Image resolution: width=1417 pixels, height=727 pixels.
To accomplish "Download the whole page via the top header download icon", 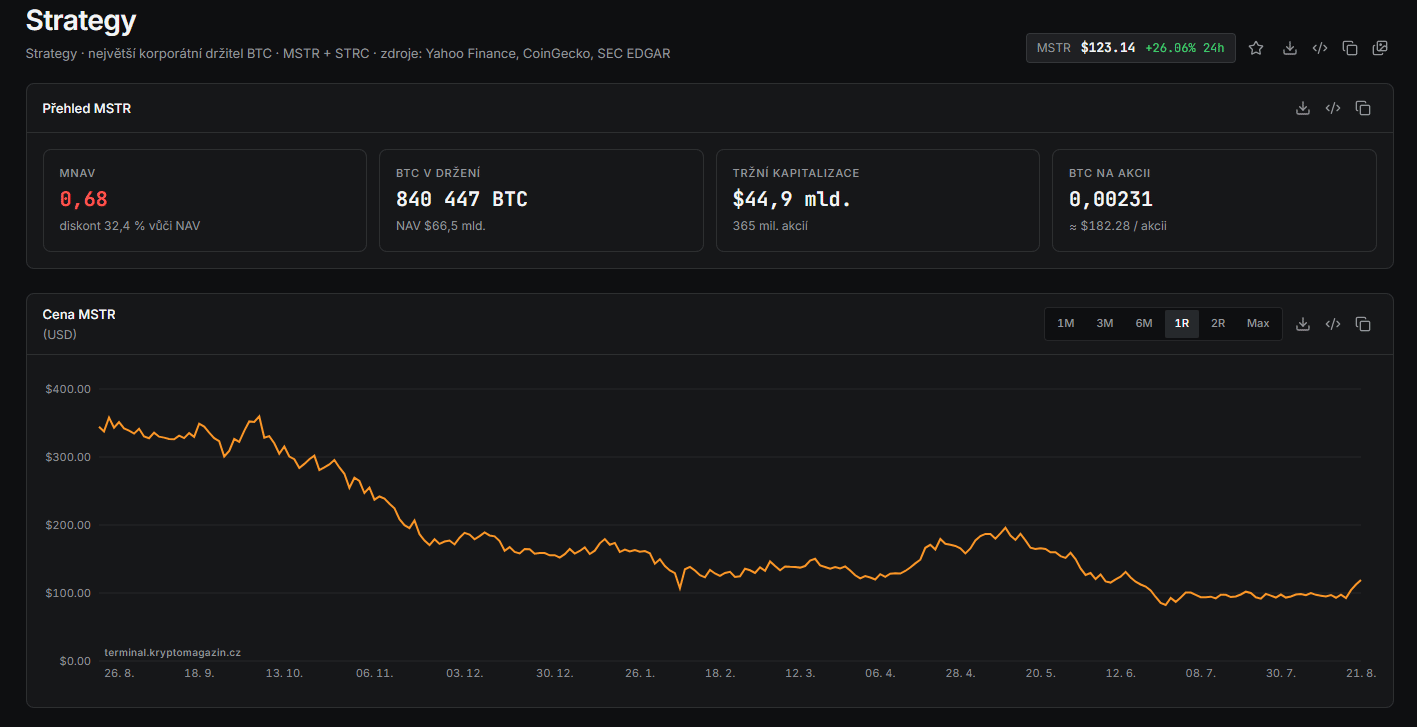I will tap(1290, 48).
